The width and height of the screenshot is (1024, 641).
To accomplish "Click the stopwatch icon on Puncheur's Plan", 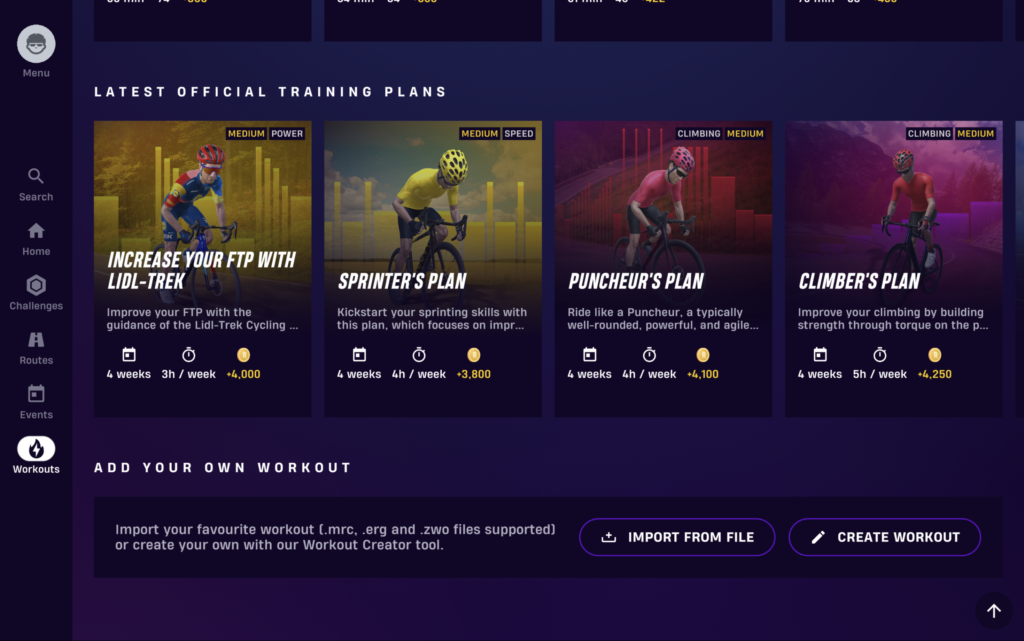I will coord(649,355).
